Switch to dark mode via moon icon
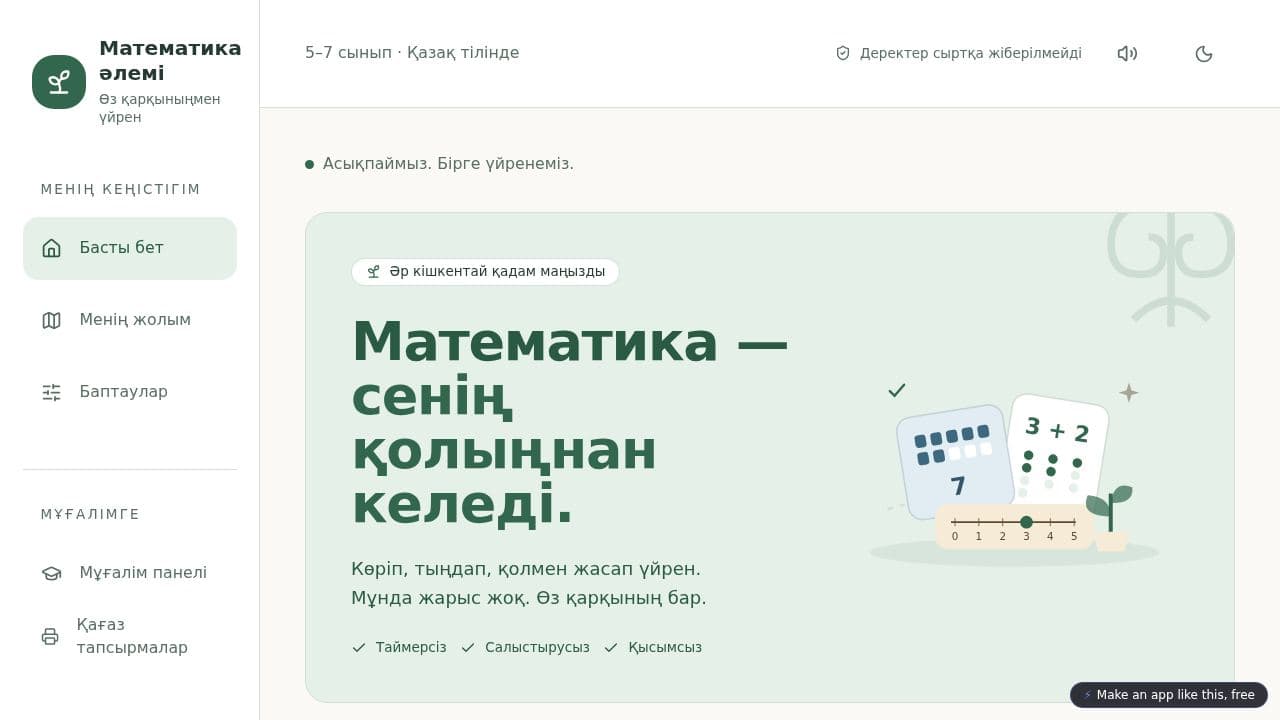 (x=1204, y=54)
